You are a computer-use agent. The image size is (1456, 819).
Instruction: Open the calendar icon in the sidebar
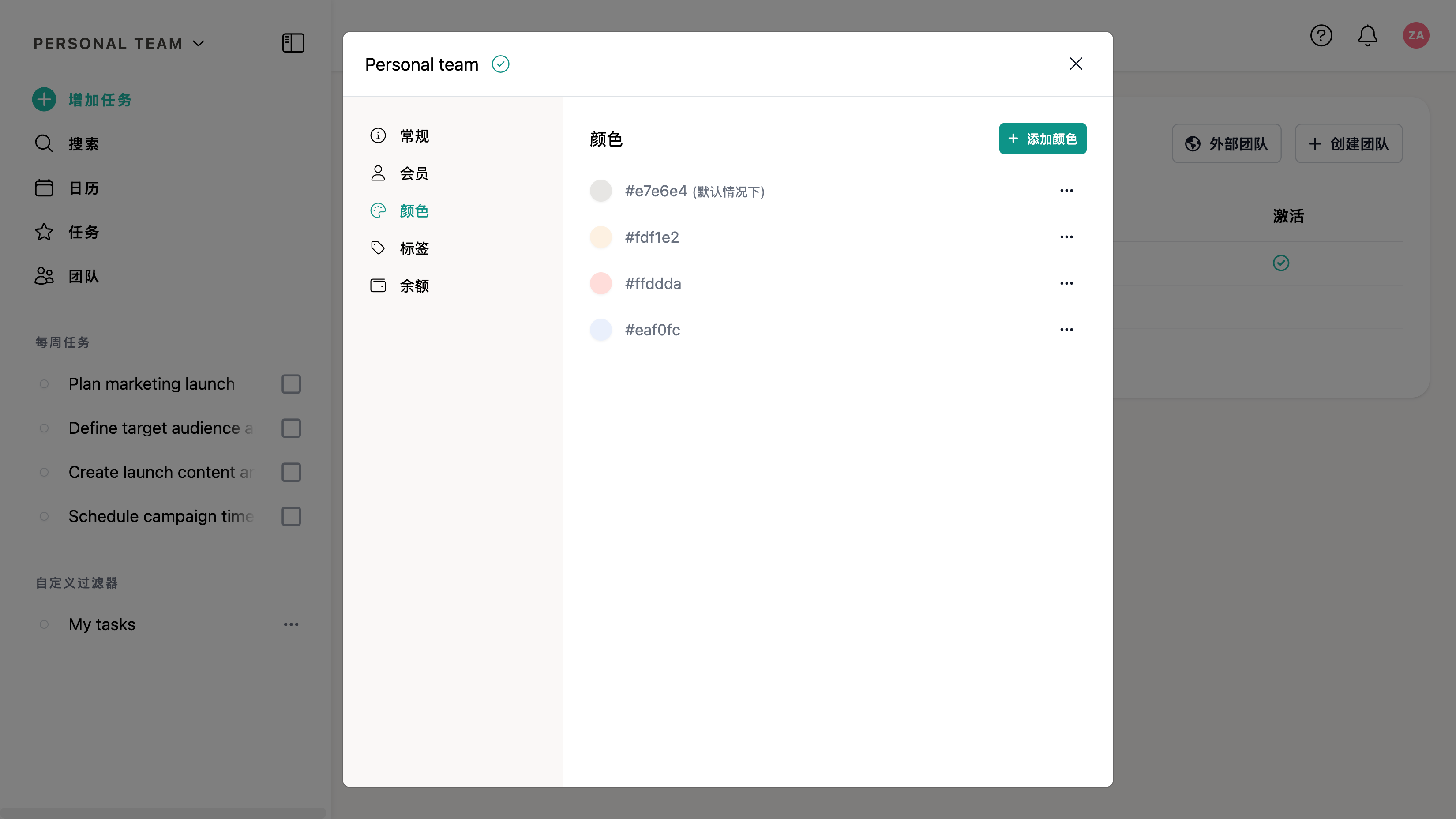44,188
